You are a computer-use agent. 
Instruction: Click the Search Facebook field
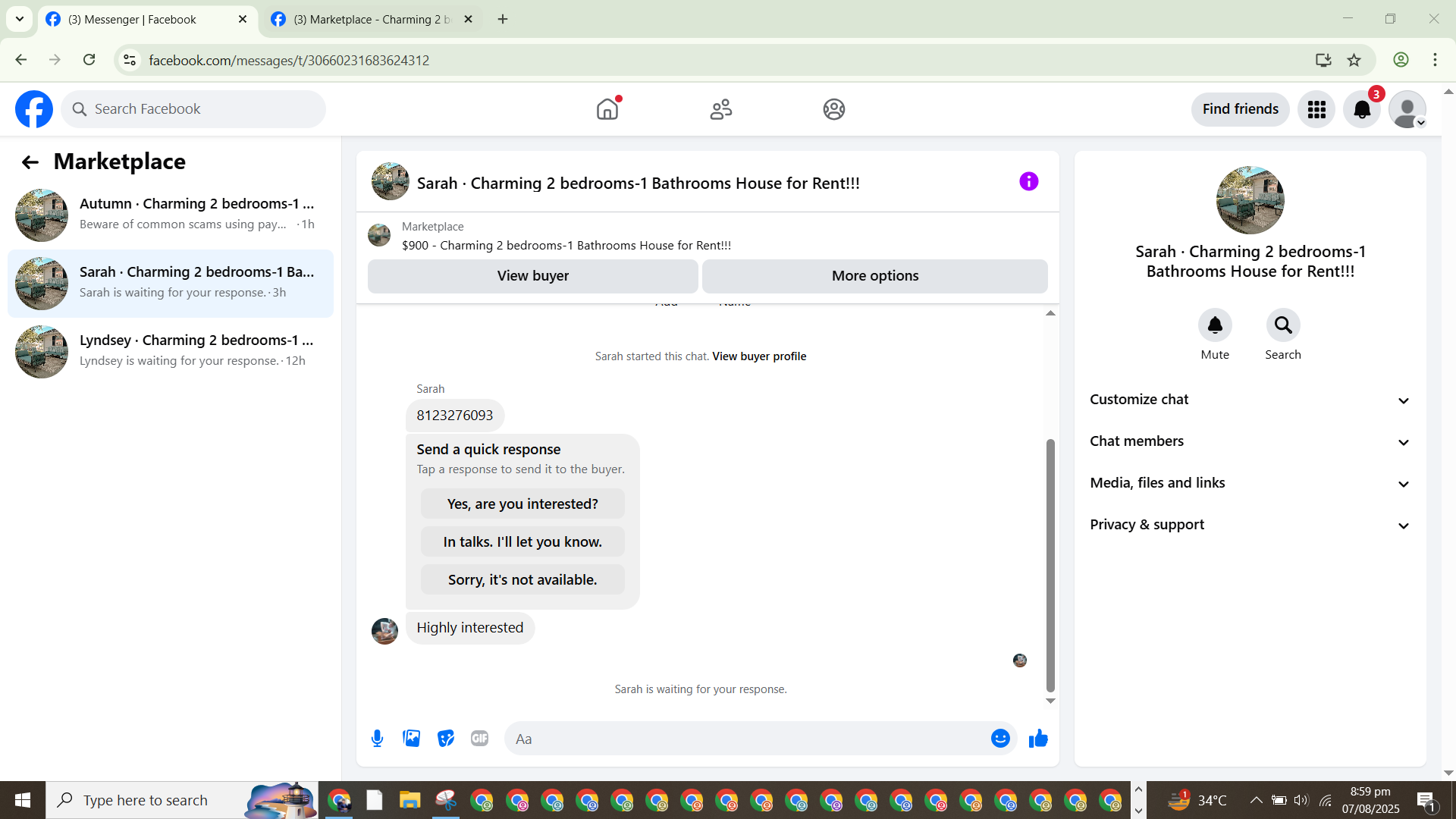coord(193,109)
